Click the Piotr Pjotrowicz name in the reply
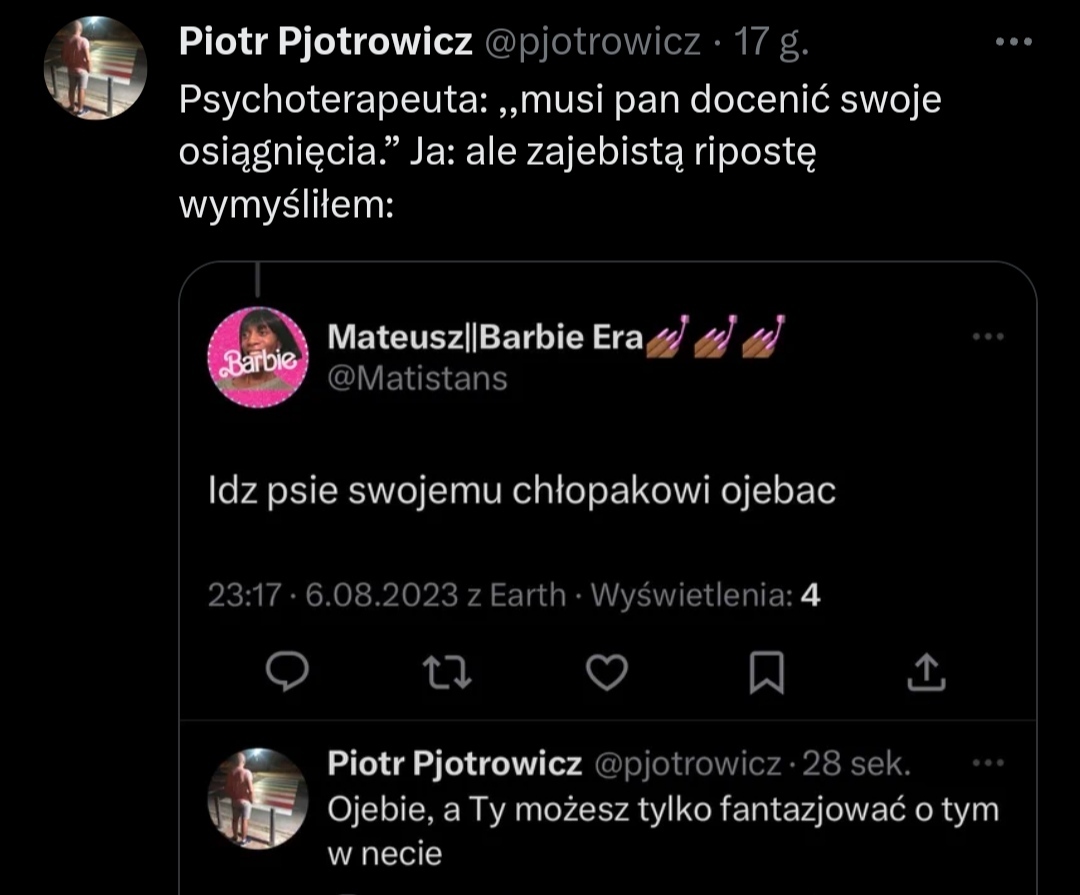This screenshot has height=895, width=1080. pos(454,765)
